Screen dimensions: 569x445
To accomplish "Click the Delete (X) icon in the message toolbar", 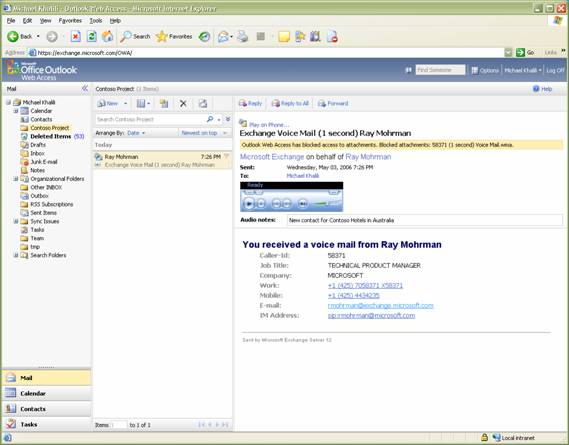I will coord(183,103).
